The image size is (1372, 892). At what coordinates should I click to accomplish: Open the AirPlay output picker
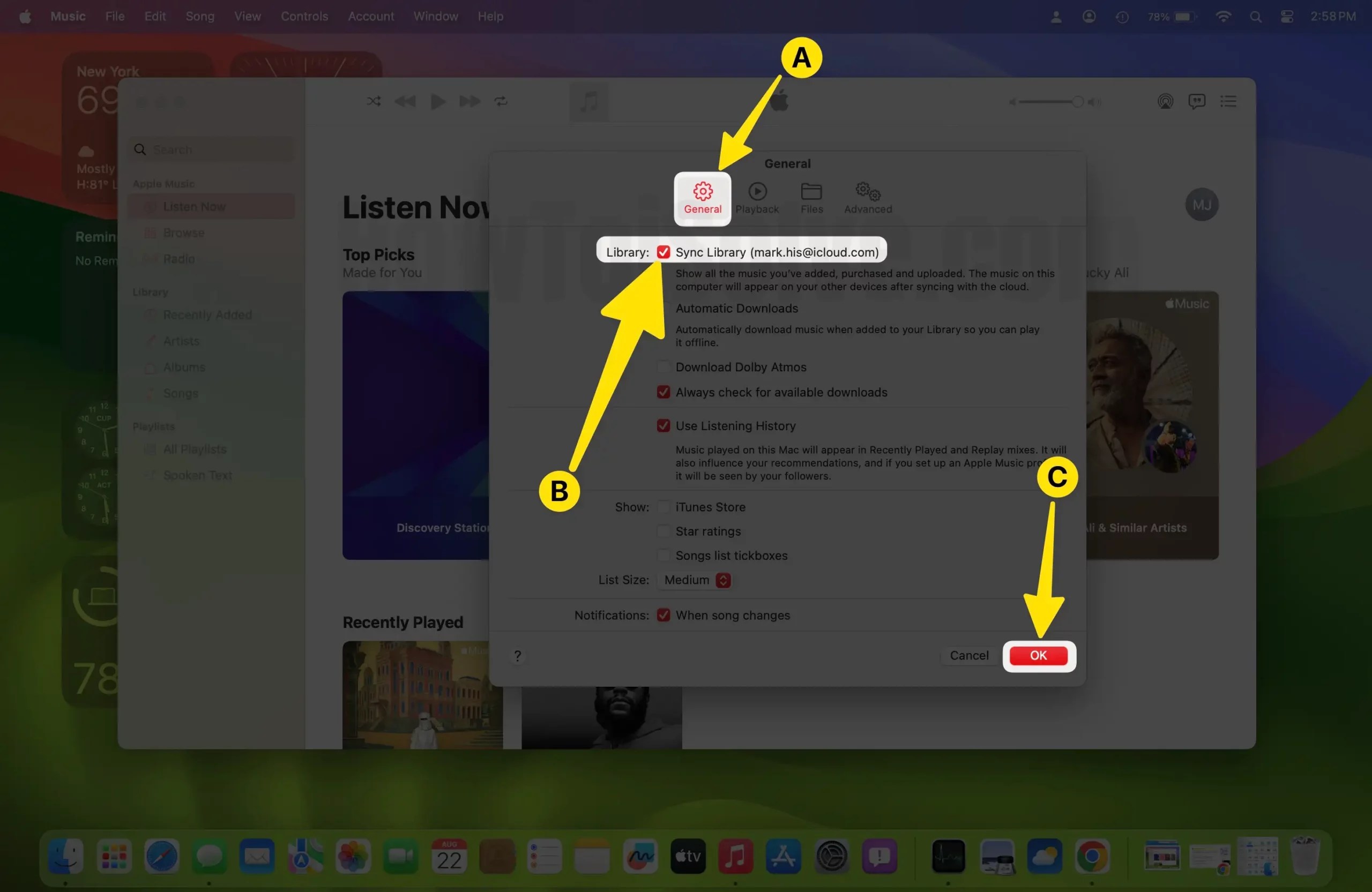click(x=1165, y=101)
